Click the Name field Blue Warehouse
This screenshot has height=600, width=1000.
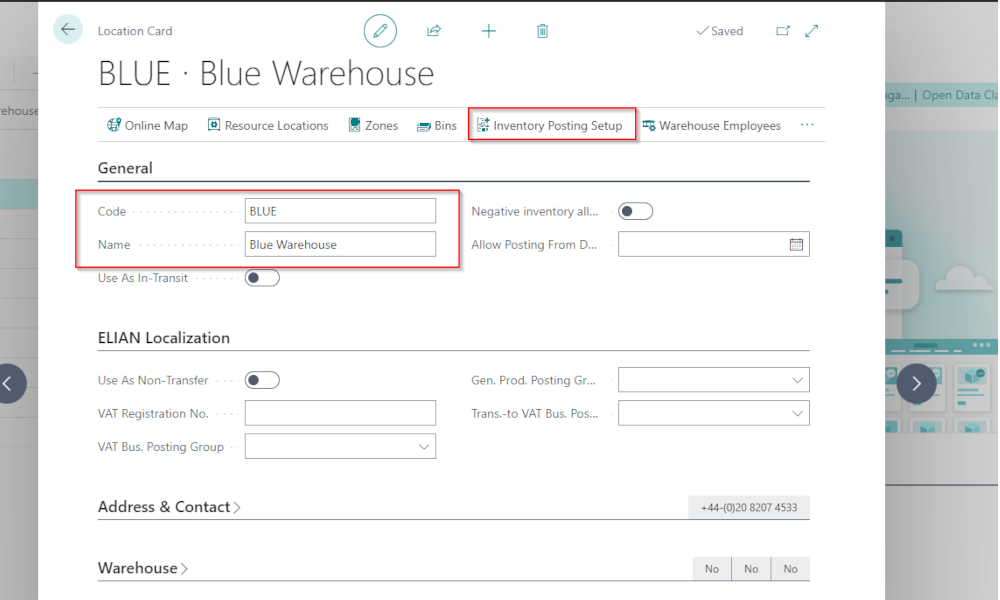pyautogui.click(x=340, y=244)
